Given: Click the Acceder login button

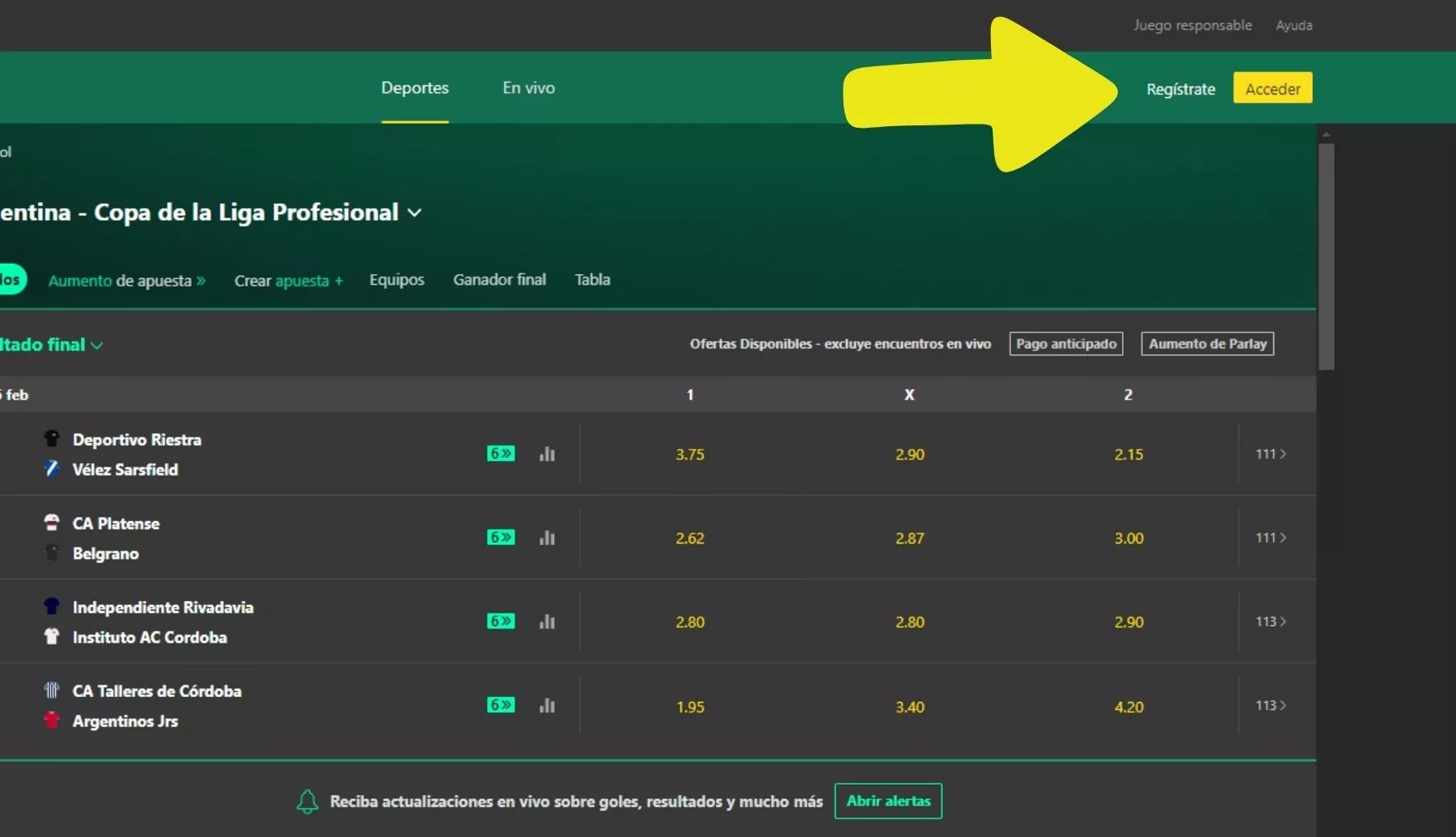Looking at the screenshot, I should coord(1272,88).
